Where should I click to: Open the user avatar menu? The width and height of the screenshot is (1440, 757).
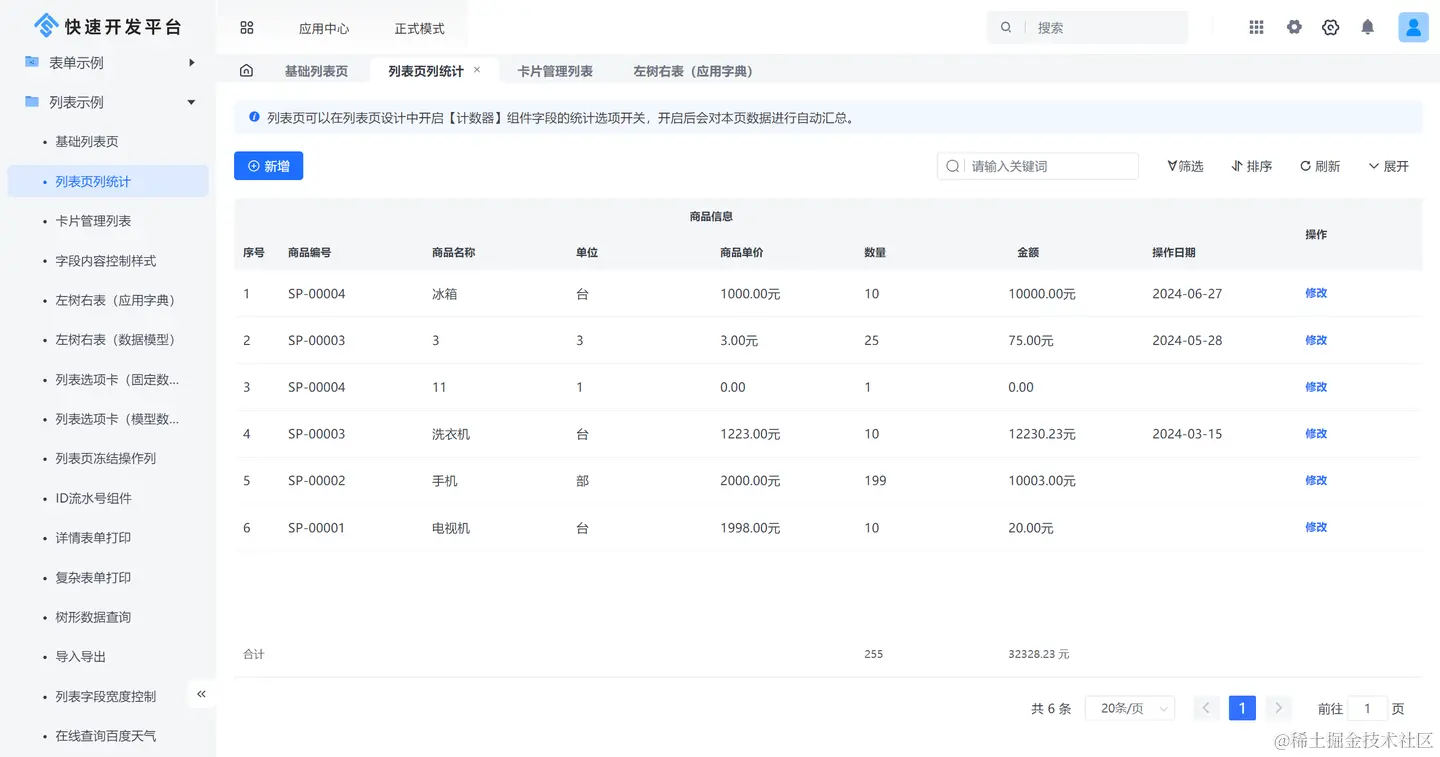pos(1413,28)
